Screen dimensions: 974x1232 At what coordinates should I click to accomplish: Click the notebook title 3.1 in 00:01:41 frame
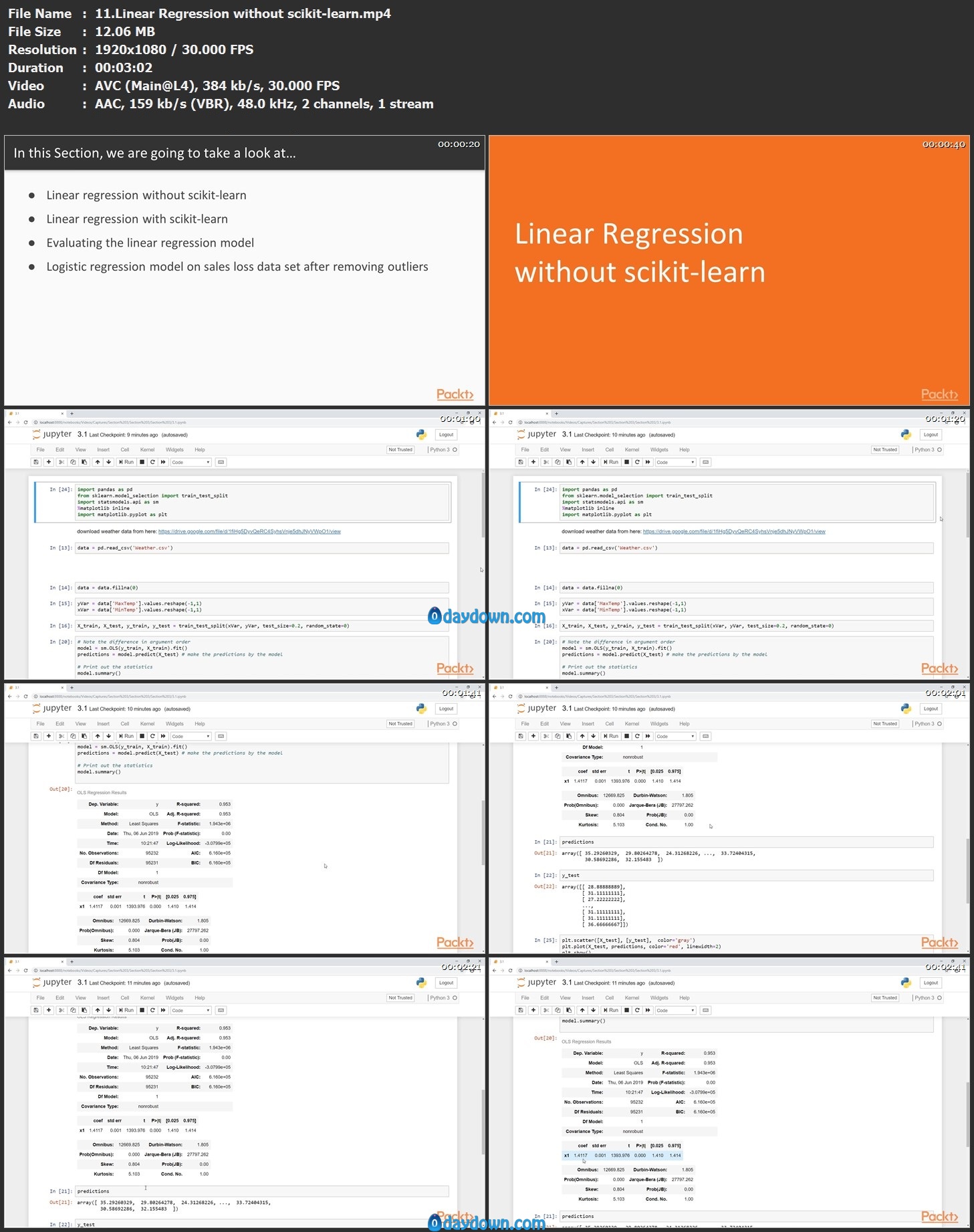coord(82,709)
